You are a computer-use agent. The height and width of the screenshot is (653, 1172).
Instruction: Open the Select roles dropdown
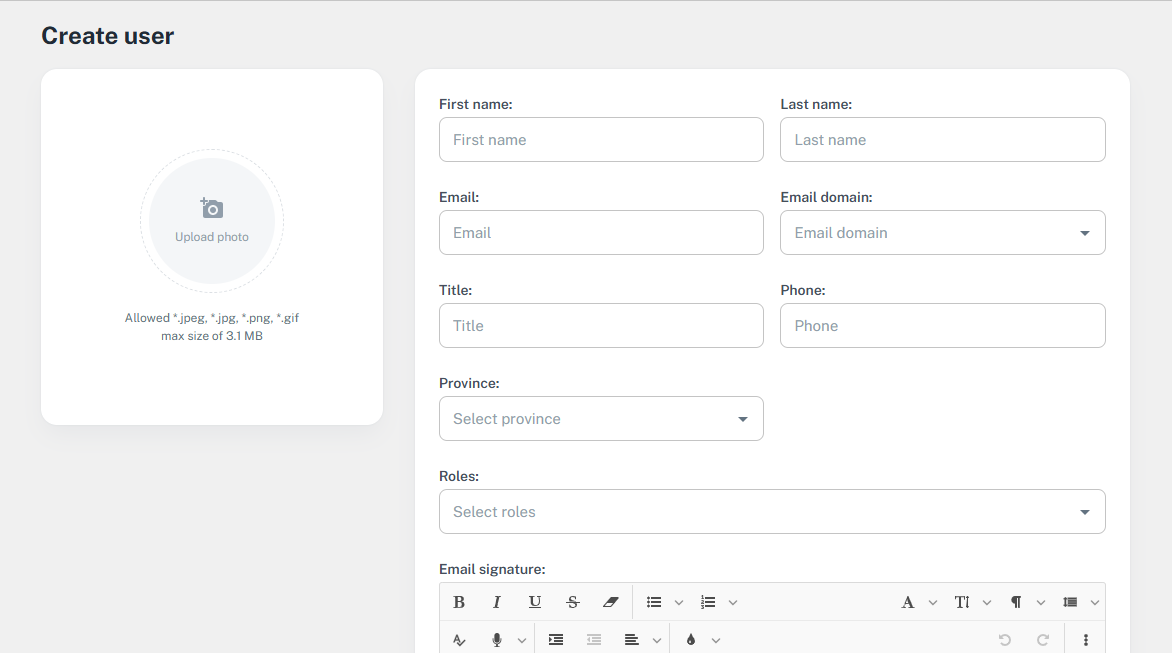(x=772, y=512)
